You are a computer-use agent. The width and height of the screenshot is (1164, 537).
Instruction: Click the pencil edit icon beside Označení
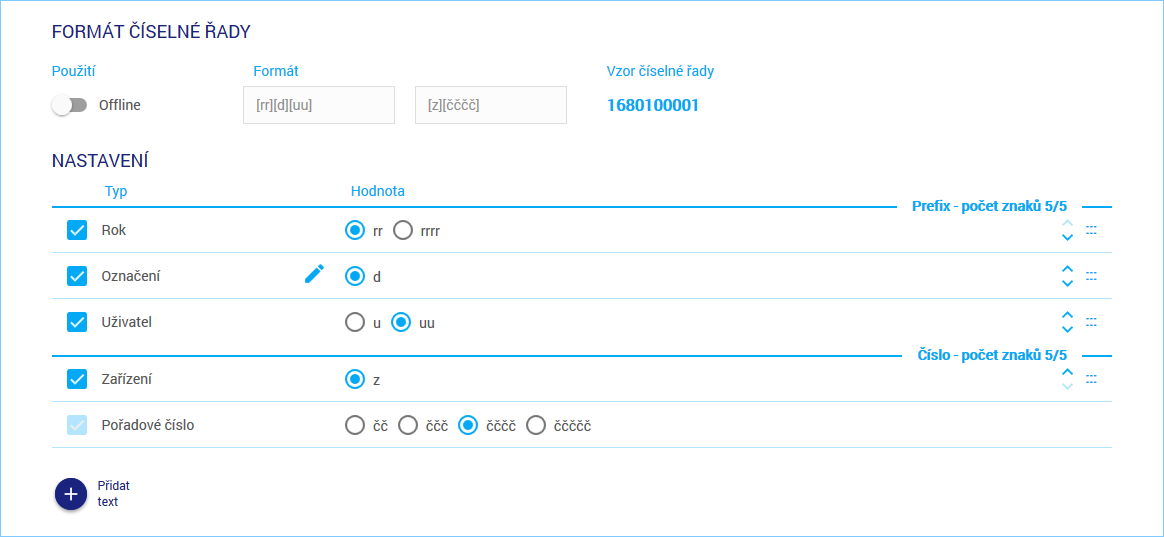[315, 274]
